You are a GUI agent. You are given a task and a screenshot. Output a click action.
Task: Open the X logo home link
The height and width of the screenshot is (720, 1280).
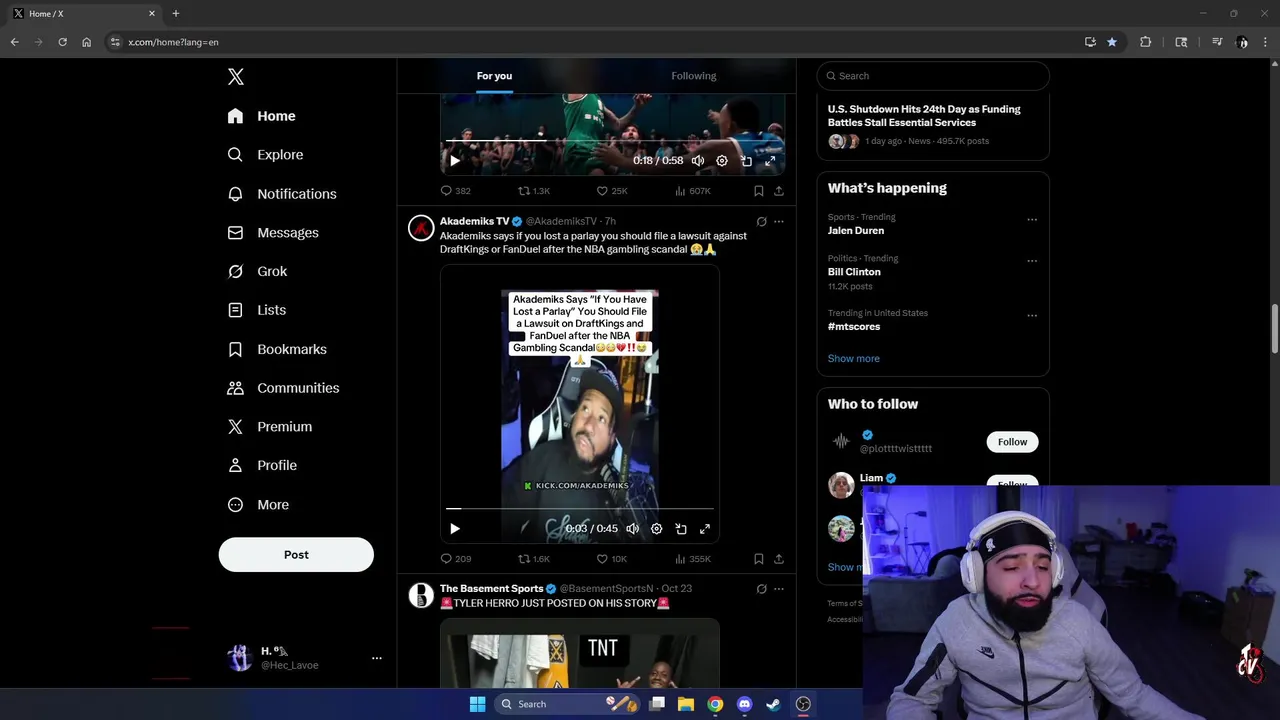[235, 77]
